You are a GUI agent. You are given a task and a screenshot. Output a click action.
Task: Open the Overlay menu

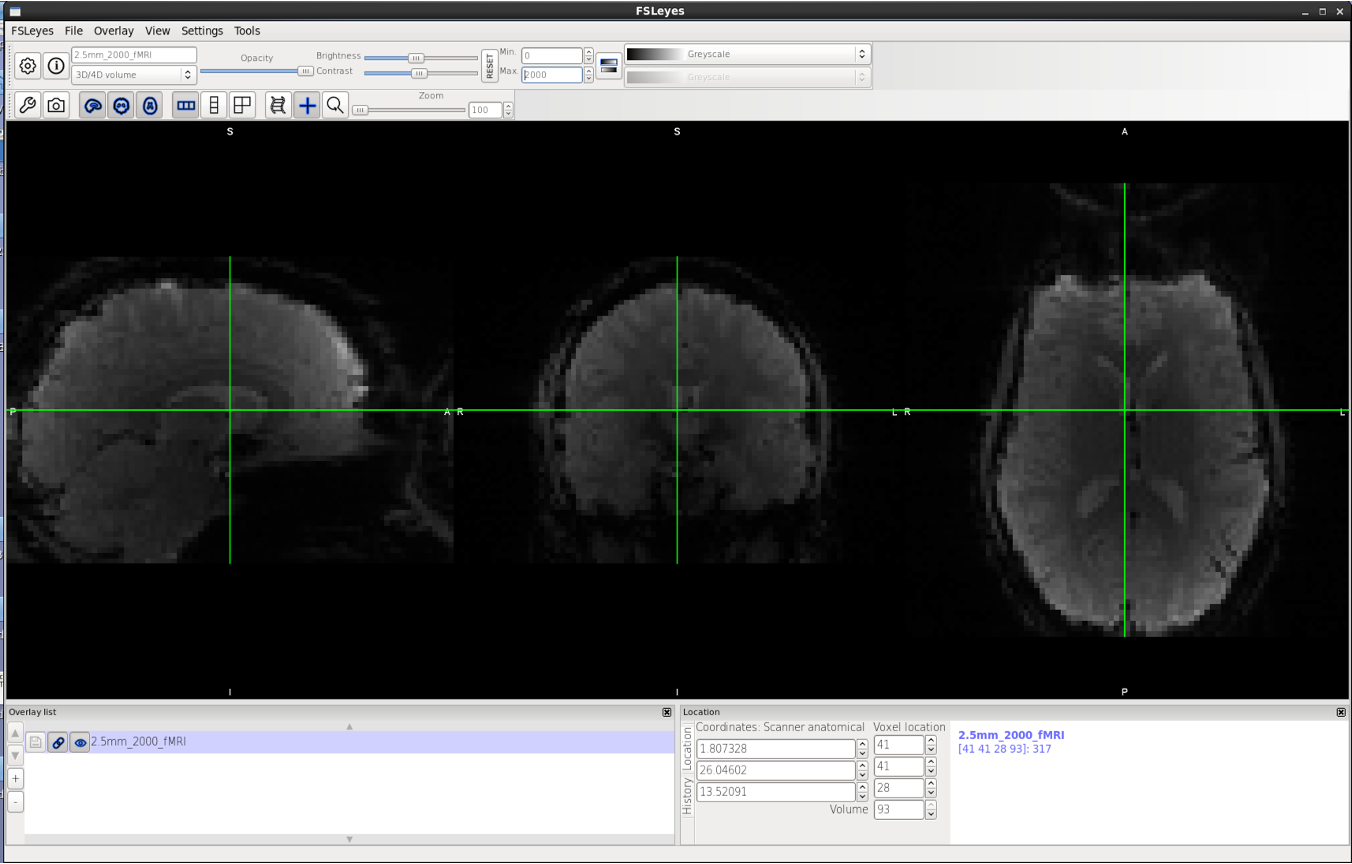[x=114, y=31]
